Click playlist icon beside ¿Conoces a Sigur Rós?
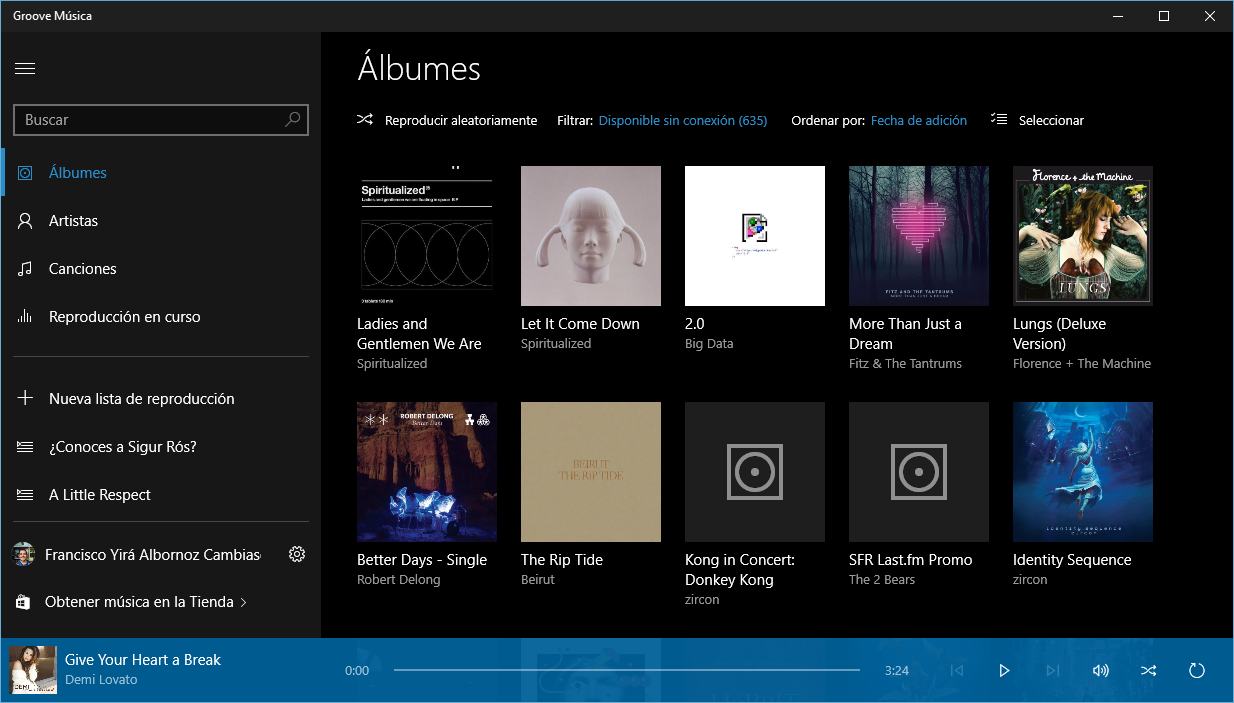The image size is (1234, 703). (x=25, y=447)
